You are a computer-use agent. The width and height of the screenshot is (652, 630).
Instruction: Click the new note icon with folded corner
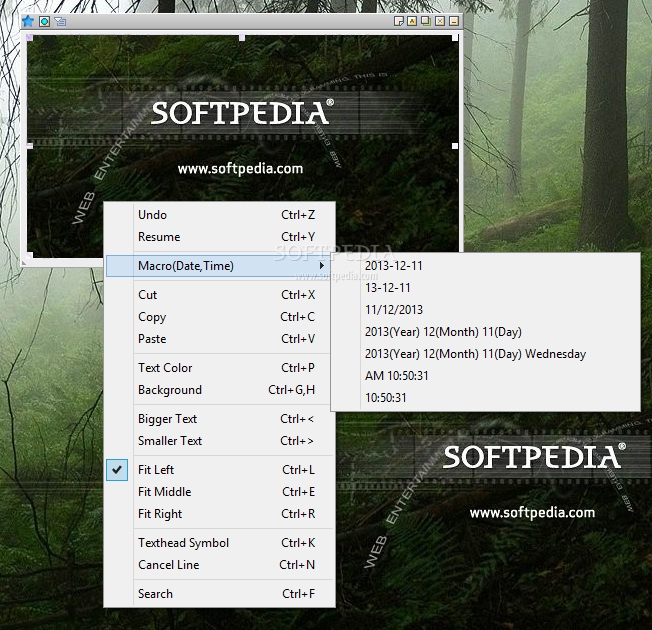(x=398, y=21)
